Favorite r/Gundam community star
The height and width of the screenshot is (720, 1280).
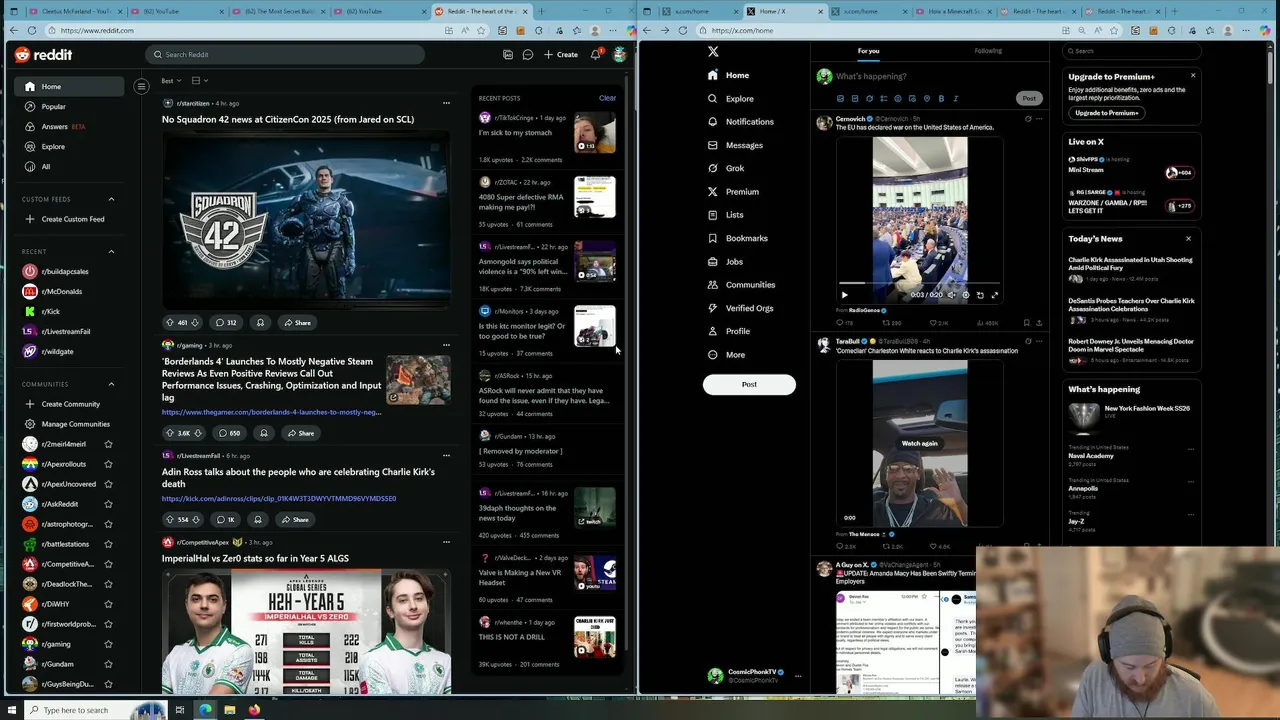[x=108, y=664]
